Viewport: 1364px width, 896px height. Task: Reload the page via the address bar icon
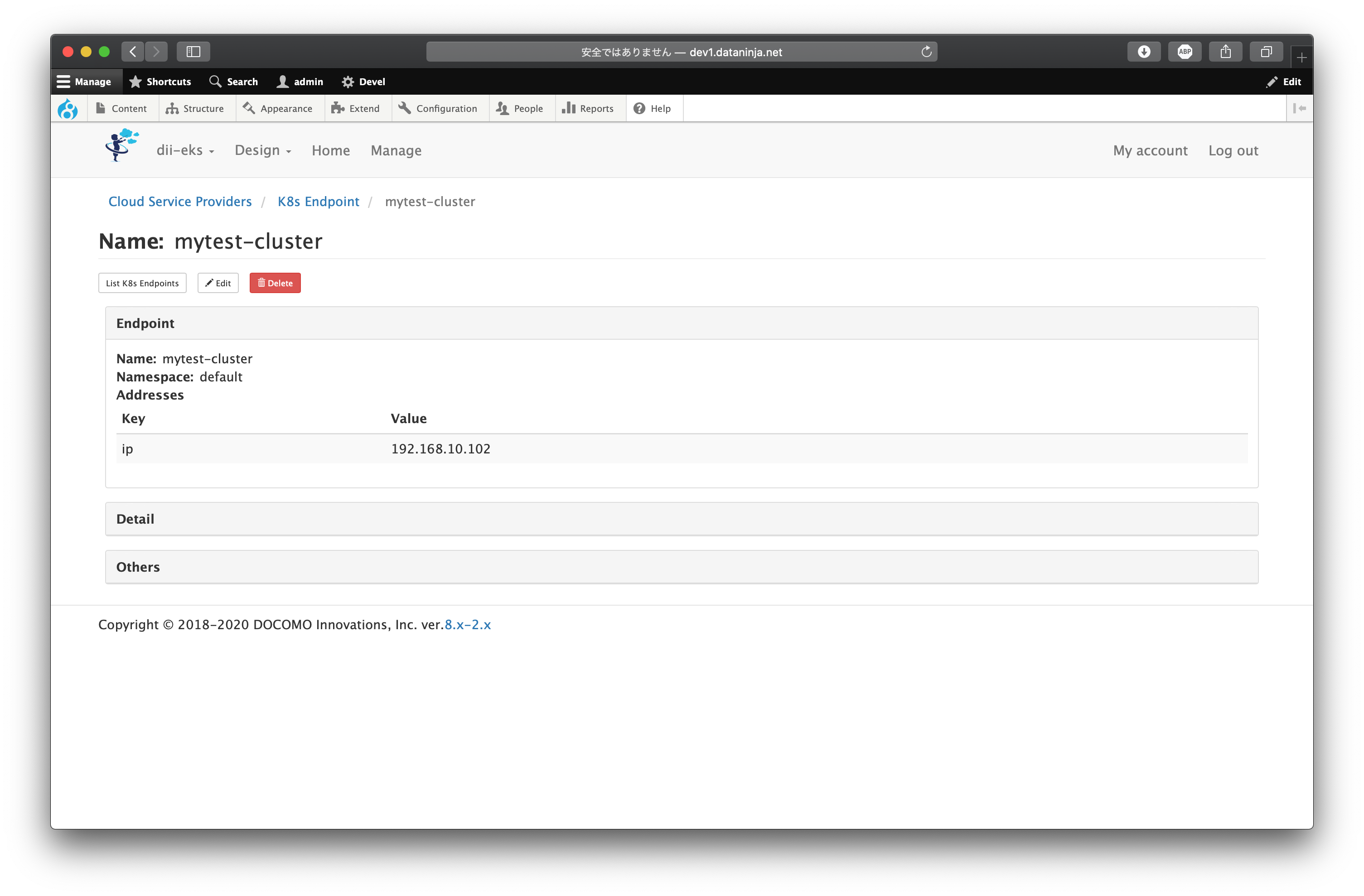pyautogui.click(x=927, y=52)
